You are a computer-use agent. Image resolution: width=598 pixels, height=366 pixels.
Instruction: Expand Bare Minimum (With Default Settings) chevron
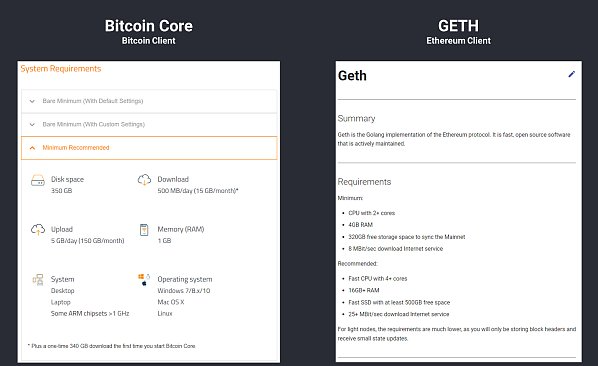pos(32,101)
